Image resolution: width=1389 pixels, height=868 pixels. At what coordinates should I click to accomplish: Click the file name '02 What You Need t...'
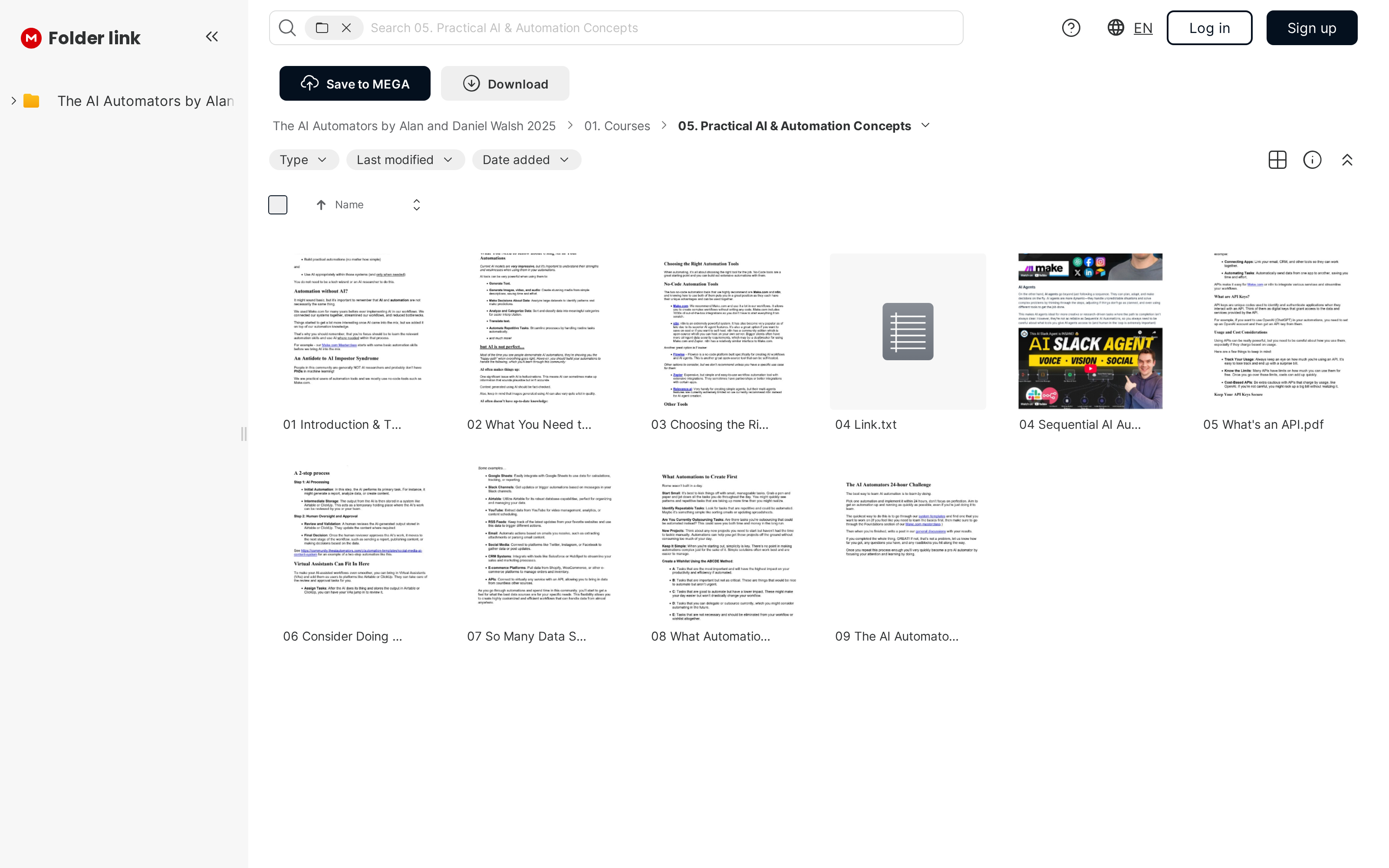[529, 425]
